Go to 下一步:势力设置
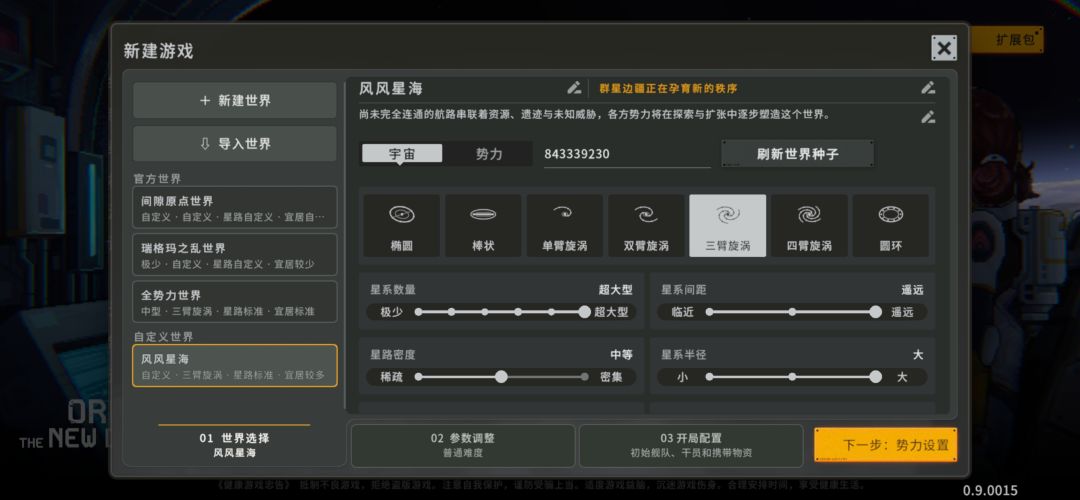 click(x=886, y=445)
